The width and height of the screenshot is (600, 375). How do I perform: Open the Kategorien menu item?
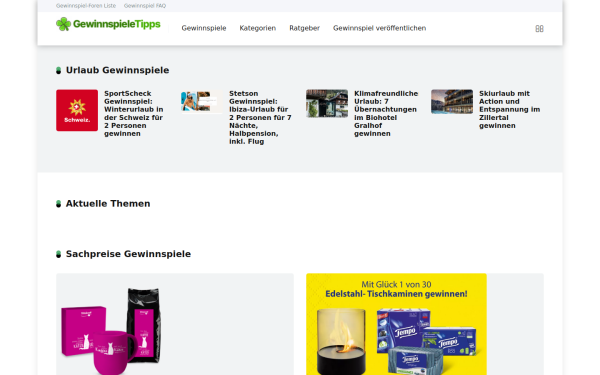tap(258, 28)
